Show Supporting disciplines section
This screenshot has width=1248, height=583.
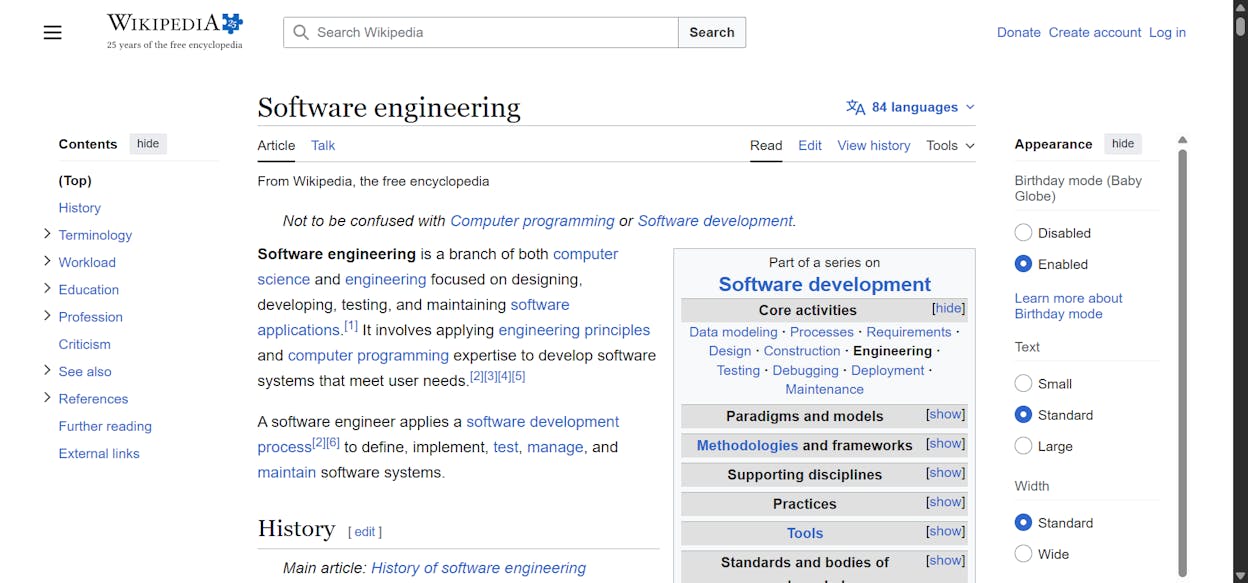tap(945, 472)
